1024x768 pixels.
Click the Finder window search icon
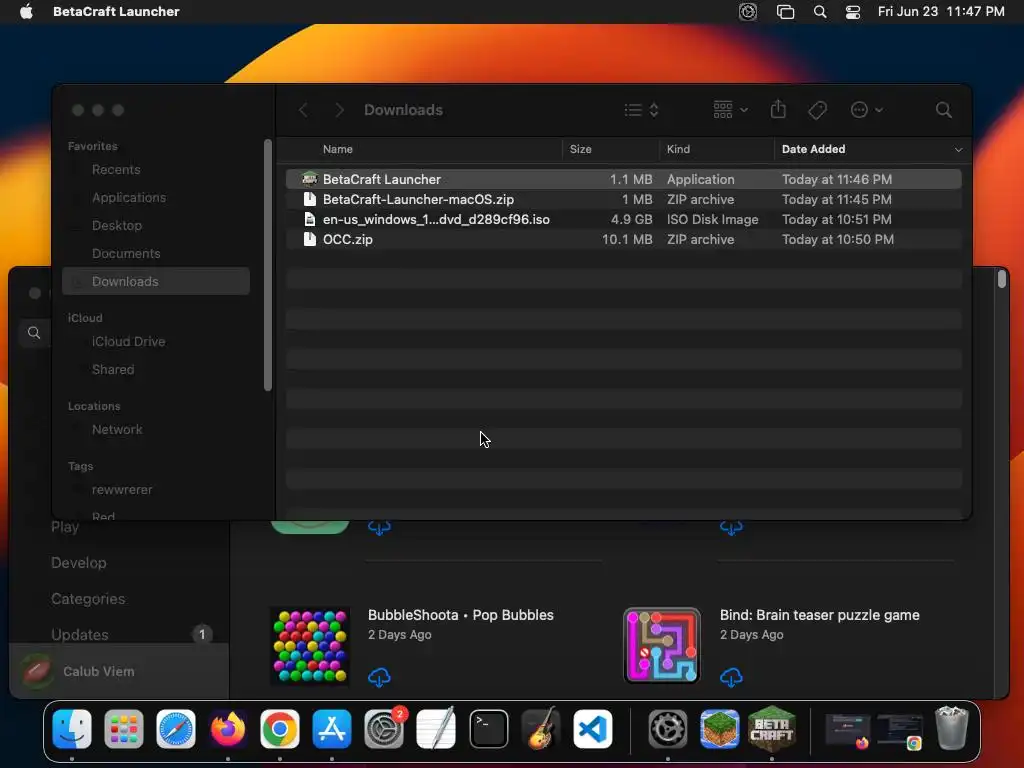(943, 110)
